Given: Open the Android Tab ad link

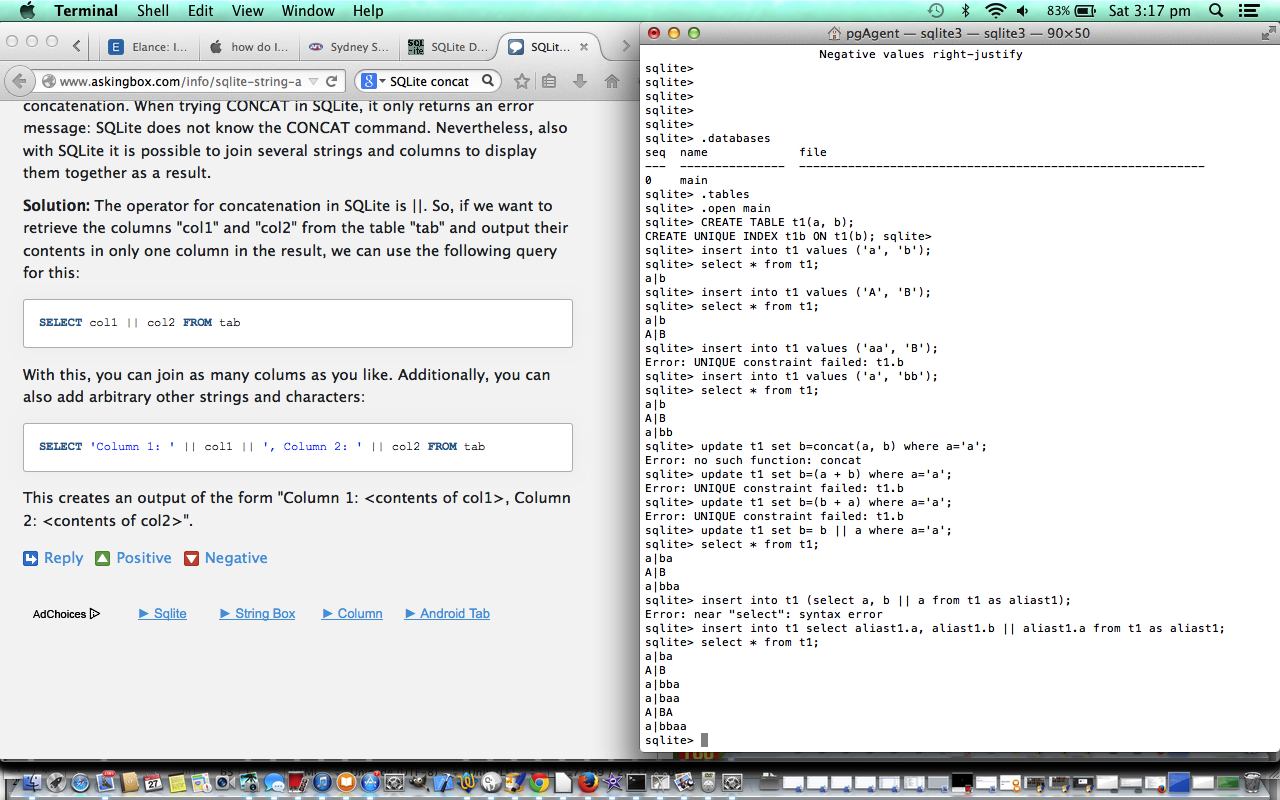Looking at the screenshot, I should tap(447, 613).
